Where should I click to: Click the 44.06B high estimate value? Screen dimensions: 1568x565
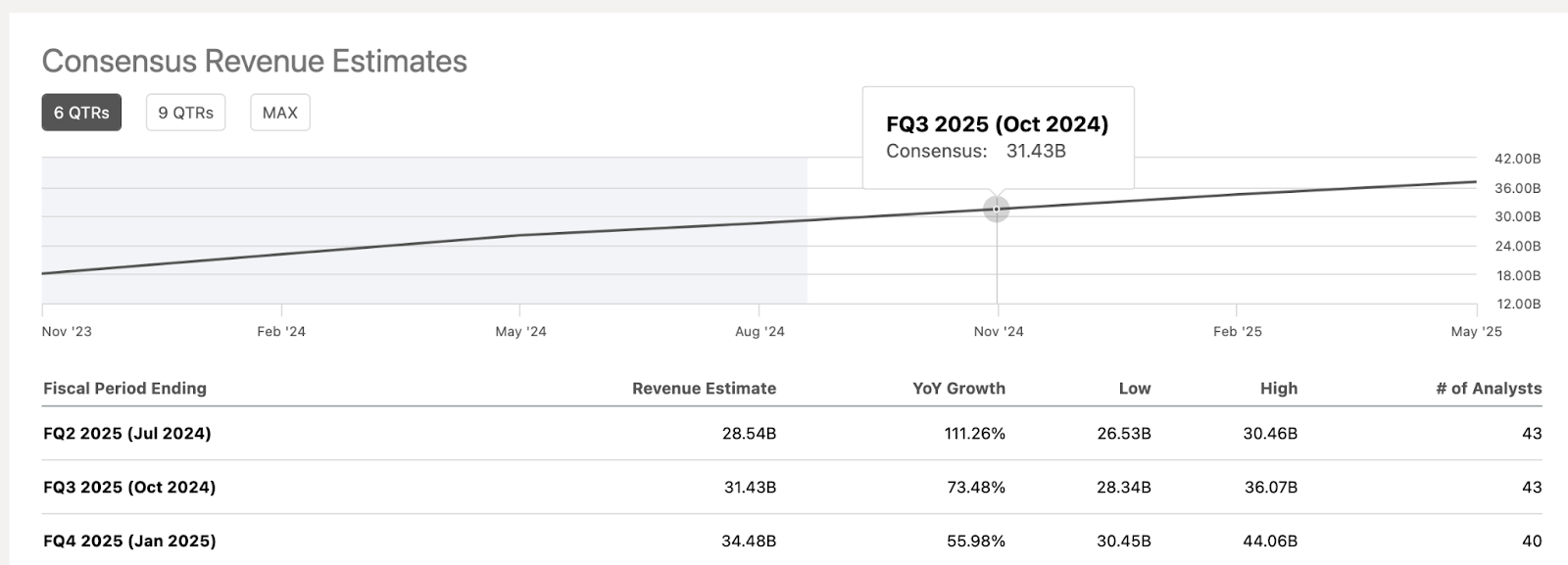click(1270, 541)
